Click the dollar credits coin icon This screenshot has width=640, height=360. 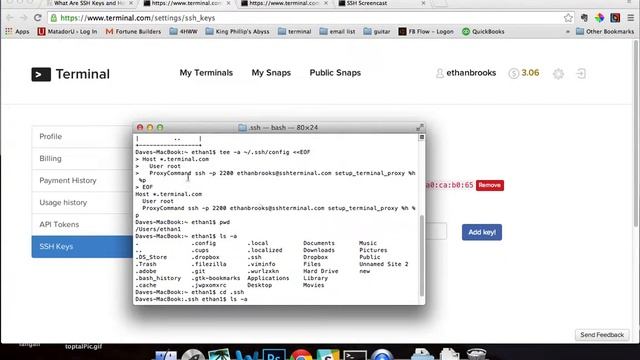point(513,73)
